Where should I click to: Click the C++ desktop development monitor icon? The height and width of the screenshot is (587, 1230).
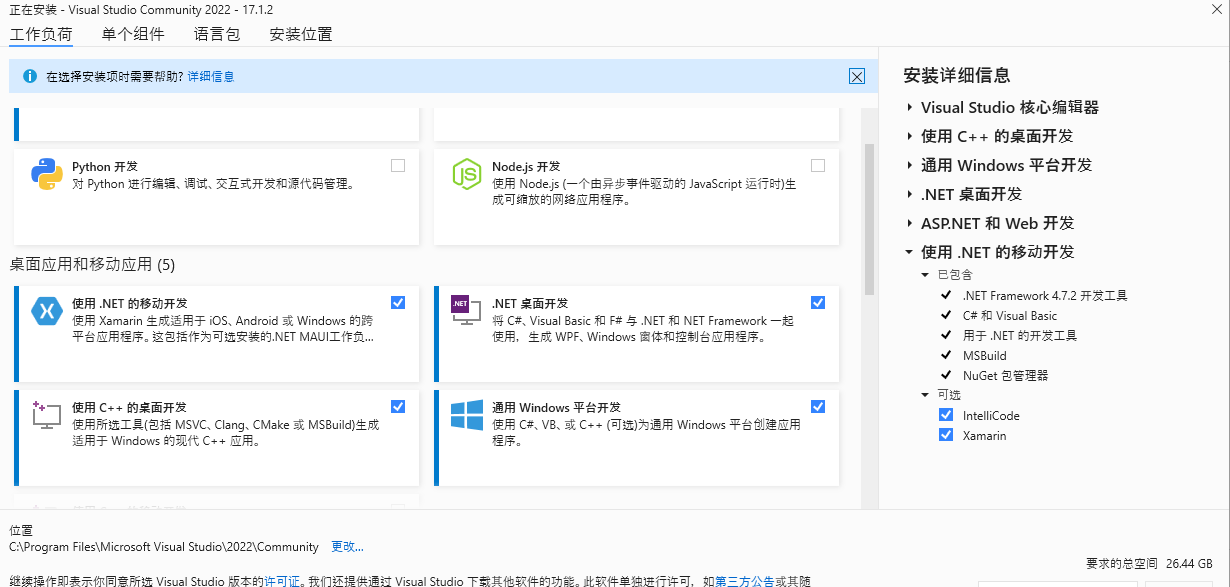coord(47,415)
